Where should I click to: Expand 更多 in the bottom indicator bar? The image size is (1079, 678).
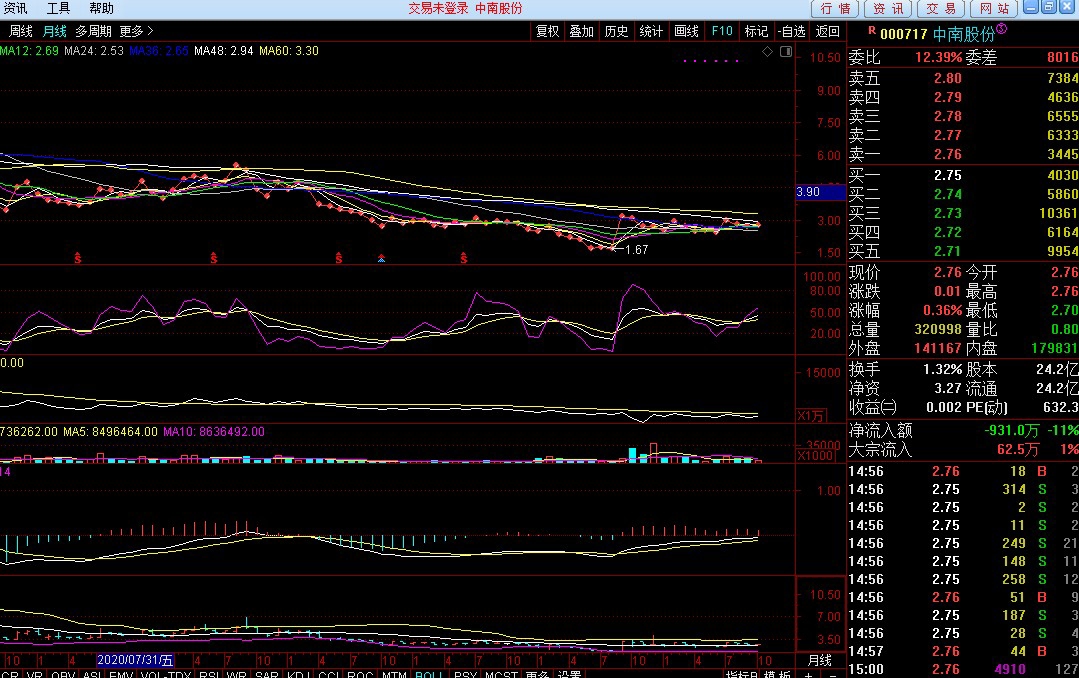[x=537, y=674]
